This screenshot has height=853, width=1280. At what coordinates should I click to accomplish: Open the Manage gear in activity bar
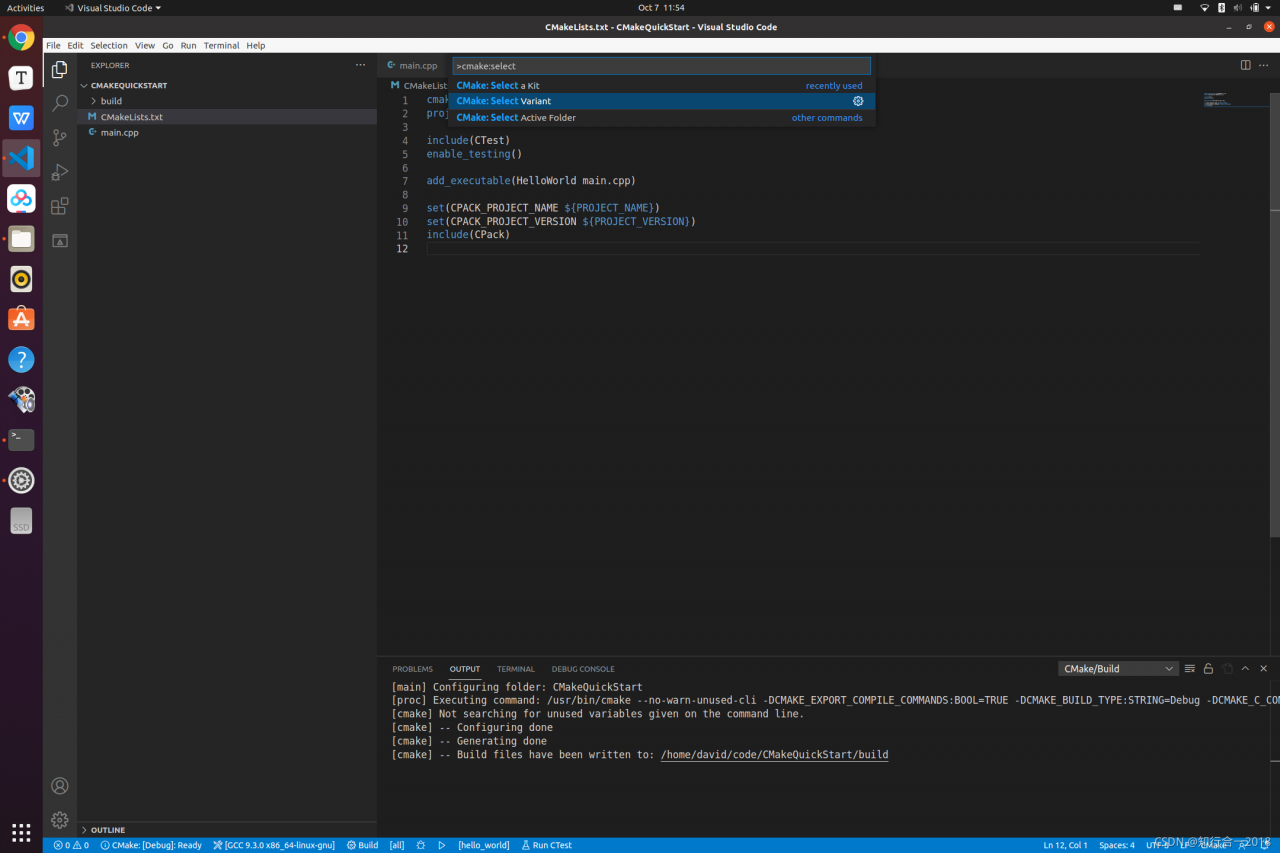pos(60,820)
